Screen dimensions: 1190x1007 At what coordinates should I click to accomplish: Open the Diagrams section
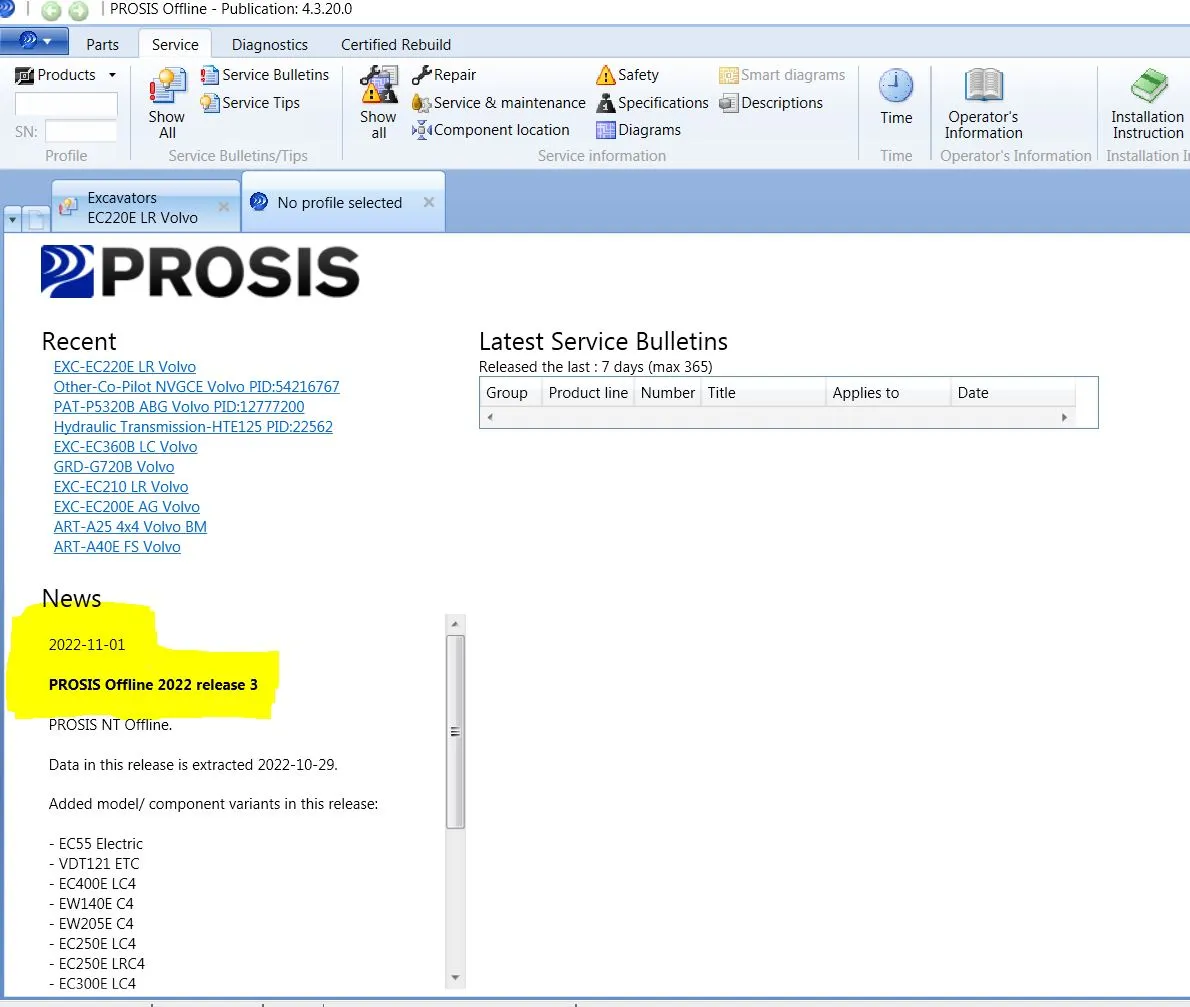638,130
